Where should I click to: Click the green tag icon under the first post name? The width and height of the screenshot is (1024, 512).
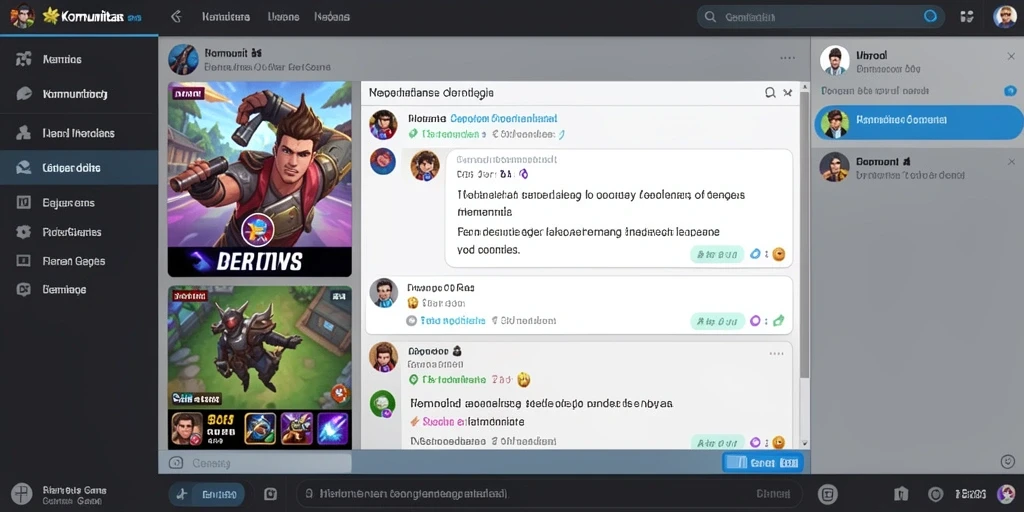pyautogui.click(x=413, y=134)
